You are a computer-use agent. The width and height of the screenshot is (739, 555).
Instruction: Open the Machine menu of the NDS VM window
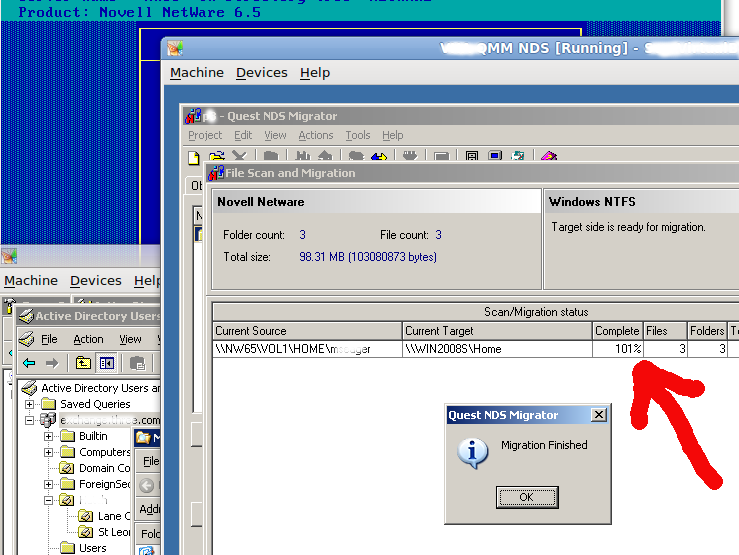[197, 73]
